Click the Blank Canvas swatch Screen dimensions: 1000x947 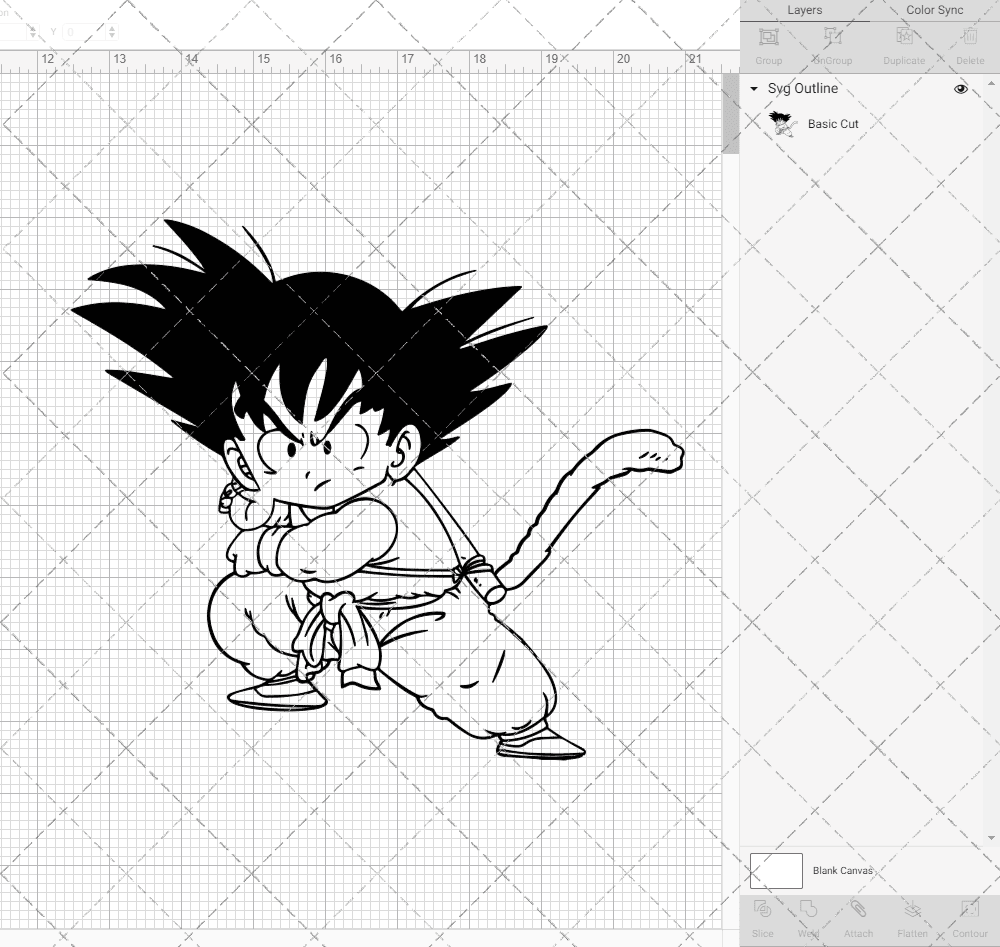pos(776,870)
